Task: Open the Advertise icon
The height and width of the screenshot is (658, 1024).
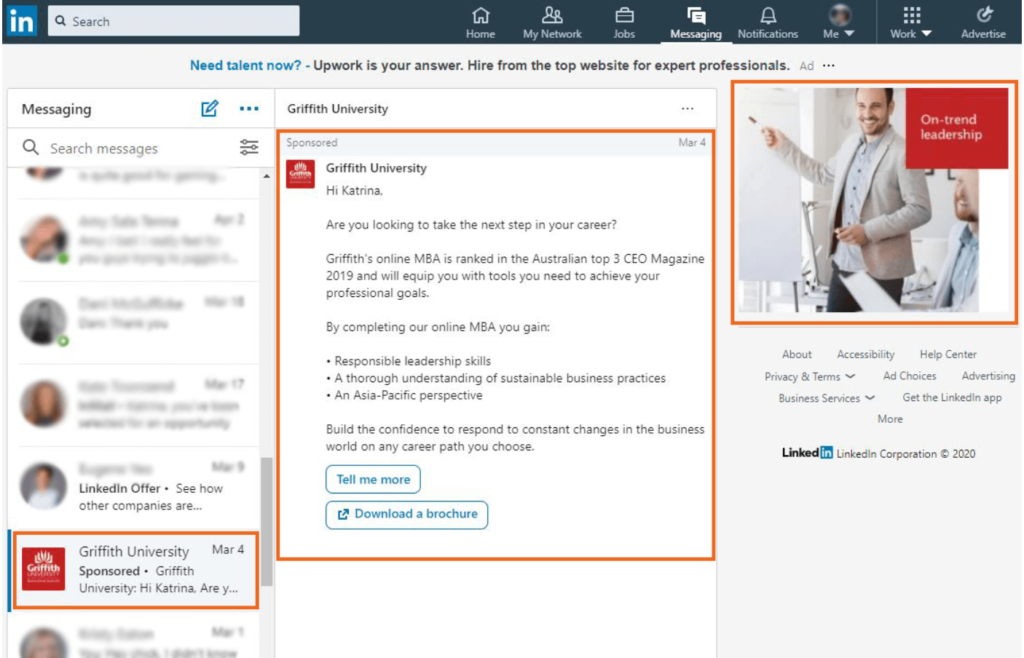Action: 983,22
